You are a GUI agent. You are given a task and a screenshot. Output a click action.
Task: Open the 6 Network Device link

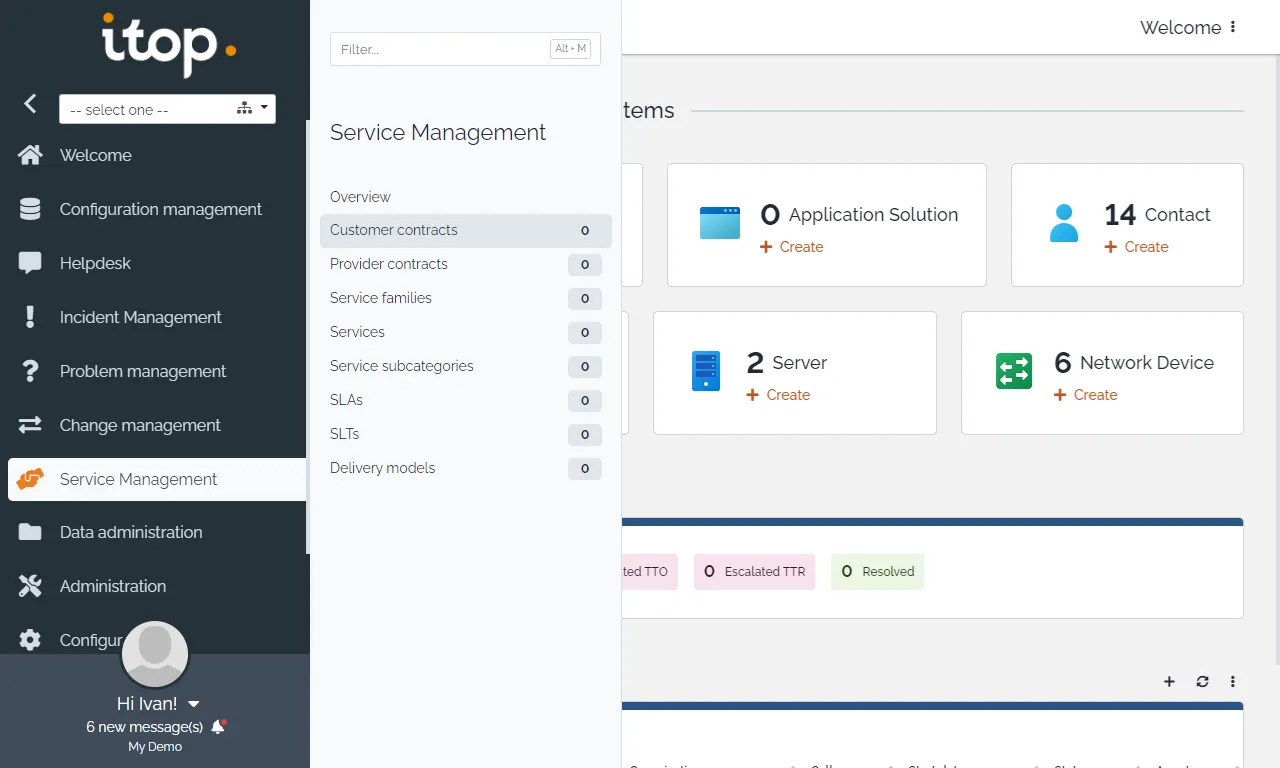pyautogui.click(x=1134, y=363)
